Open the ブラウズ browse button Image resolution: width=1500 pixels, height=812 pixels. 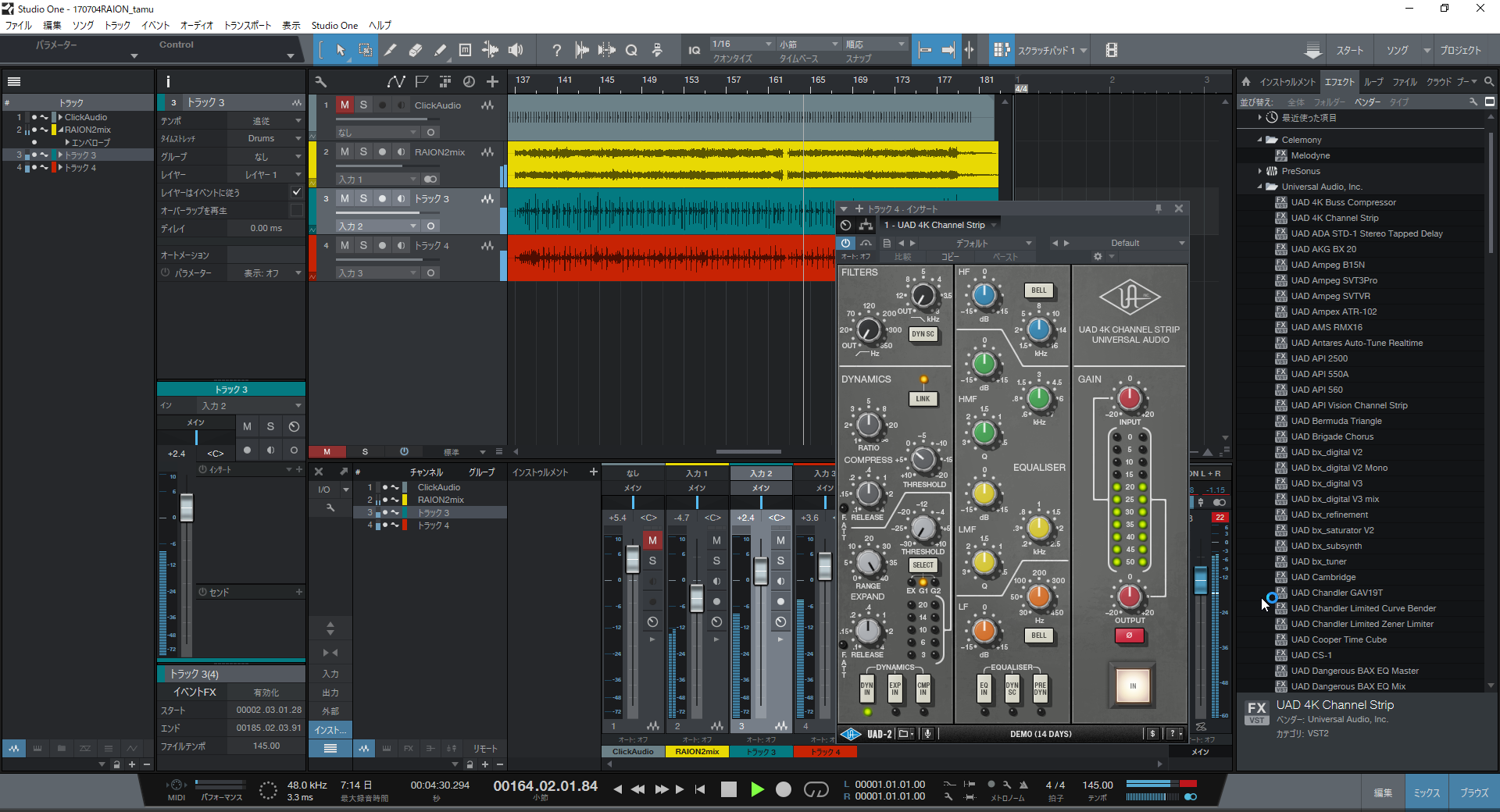click(1474, 792)
